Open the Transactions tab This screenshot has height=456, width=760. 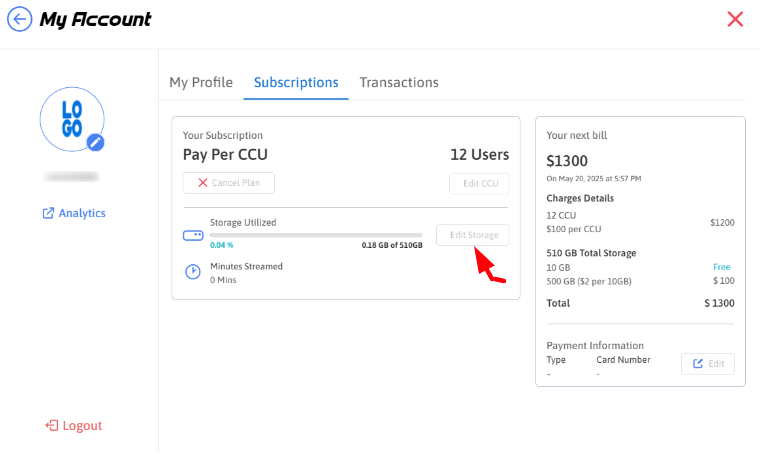coord(399,82)
